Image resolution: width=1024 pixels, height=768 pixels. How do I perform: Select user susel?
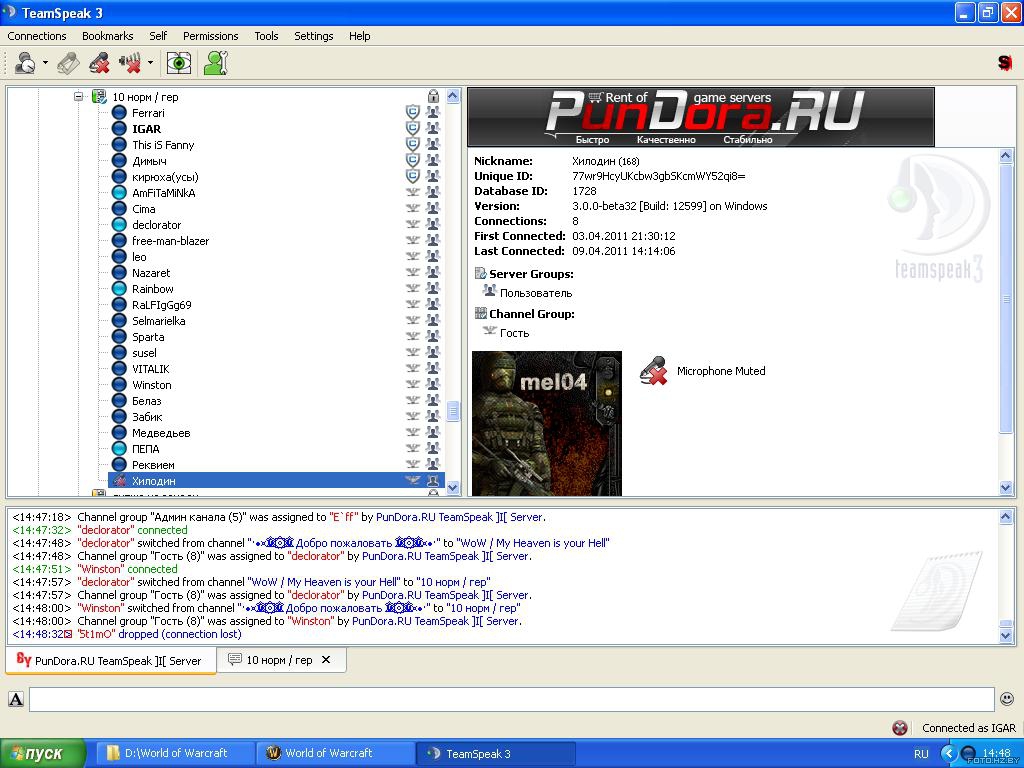point(144,353)
